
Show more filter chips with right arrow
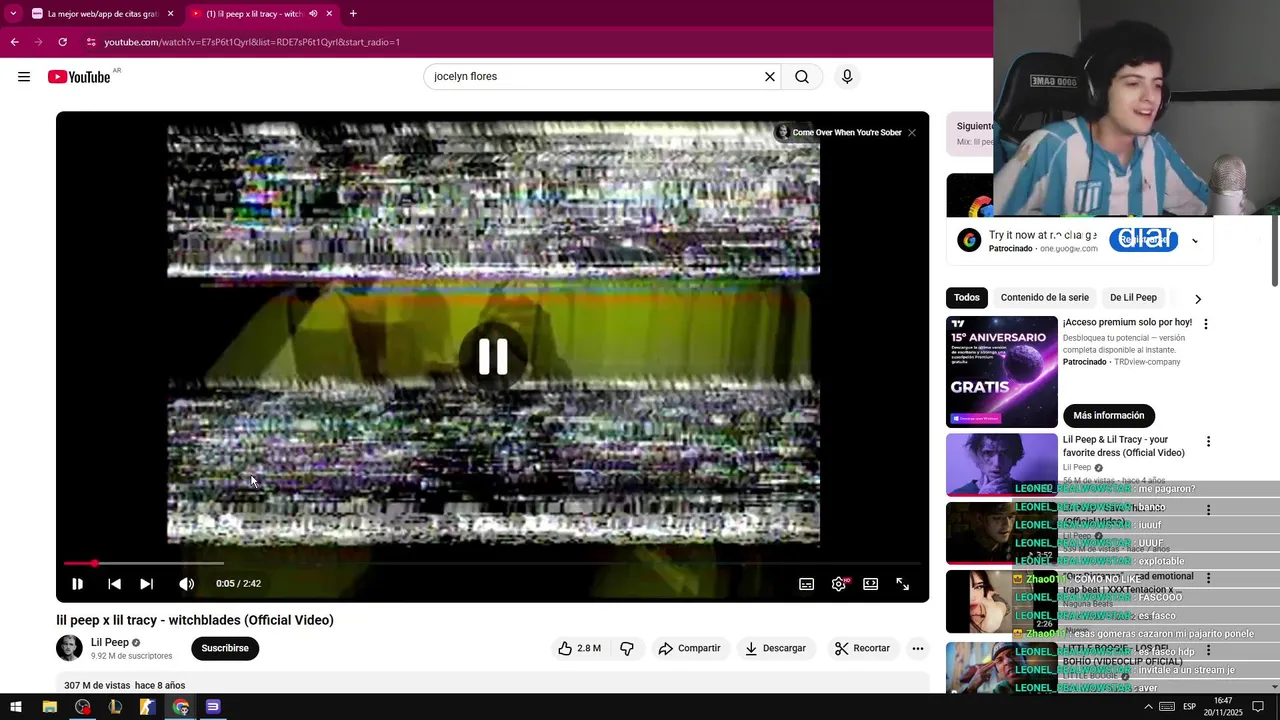coord(1198,298)
